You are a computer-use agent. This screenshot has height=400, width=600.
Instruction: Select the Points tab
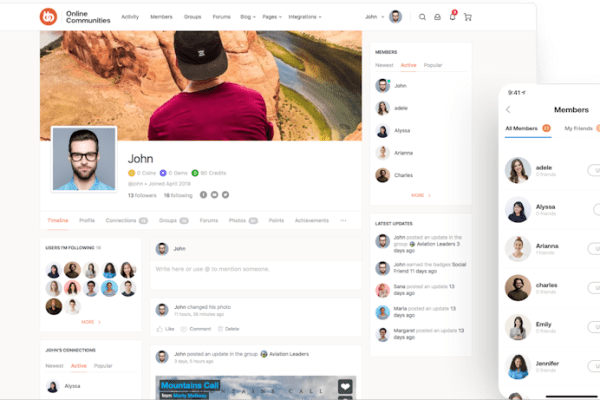coord(276,220)
